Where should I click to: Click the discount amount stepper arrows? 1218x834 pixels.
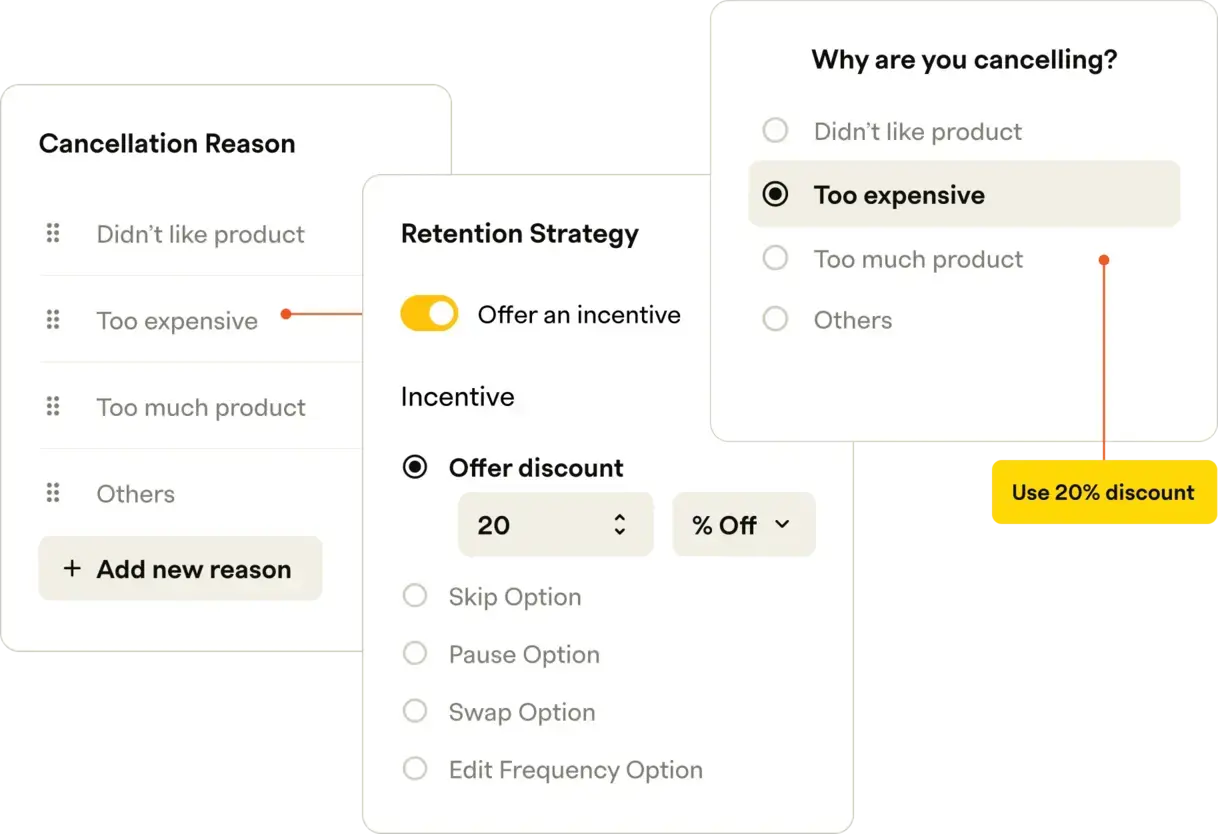click(620, 525)
